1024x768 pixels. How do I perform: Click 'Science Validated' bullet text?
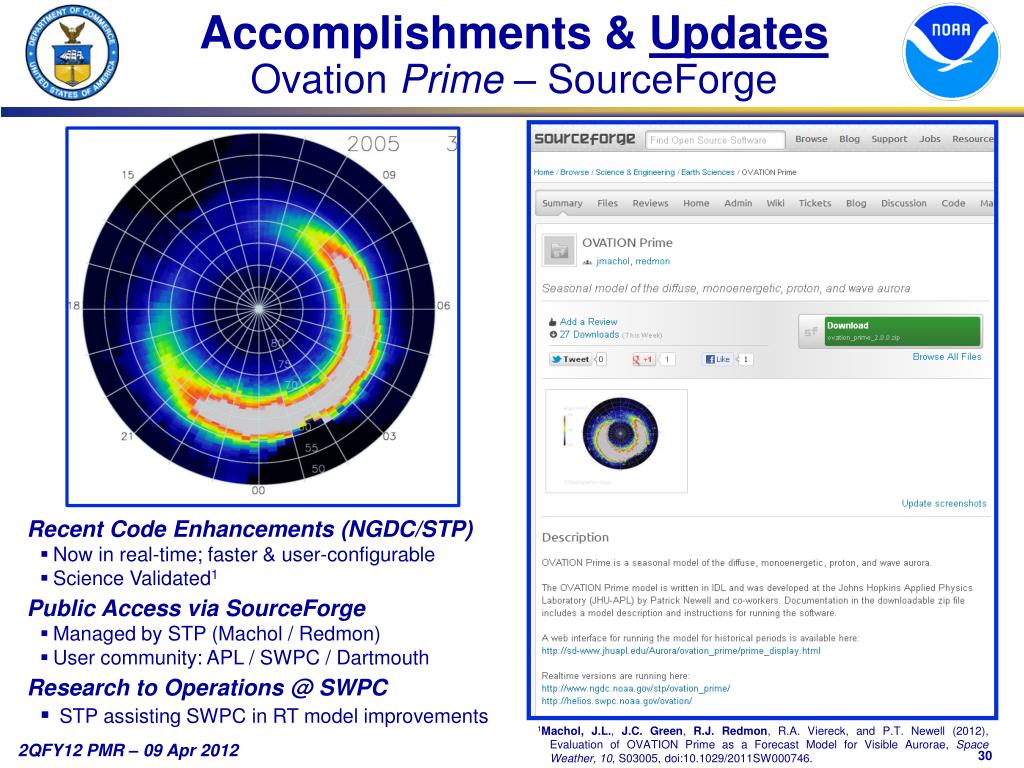click(135, 578)
